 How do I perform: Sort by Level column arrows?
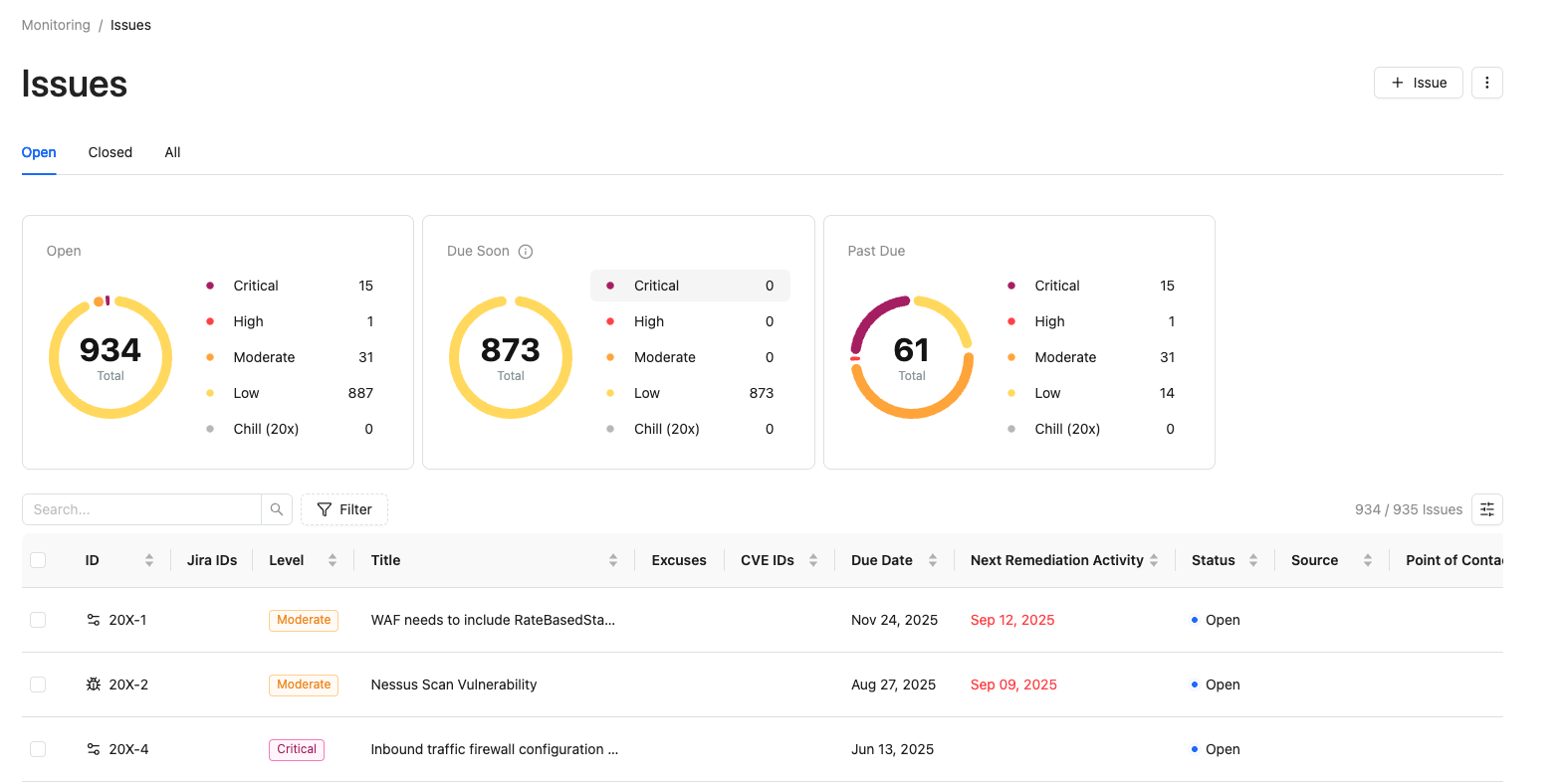click(x=333, y=560)
